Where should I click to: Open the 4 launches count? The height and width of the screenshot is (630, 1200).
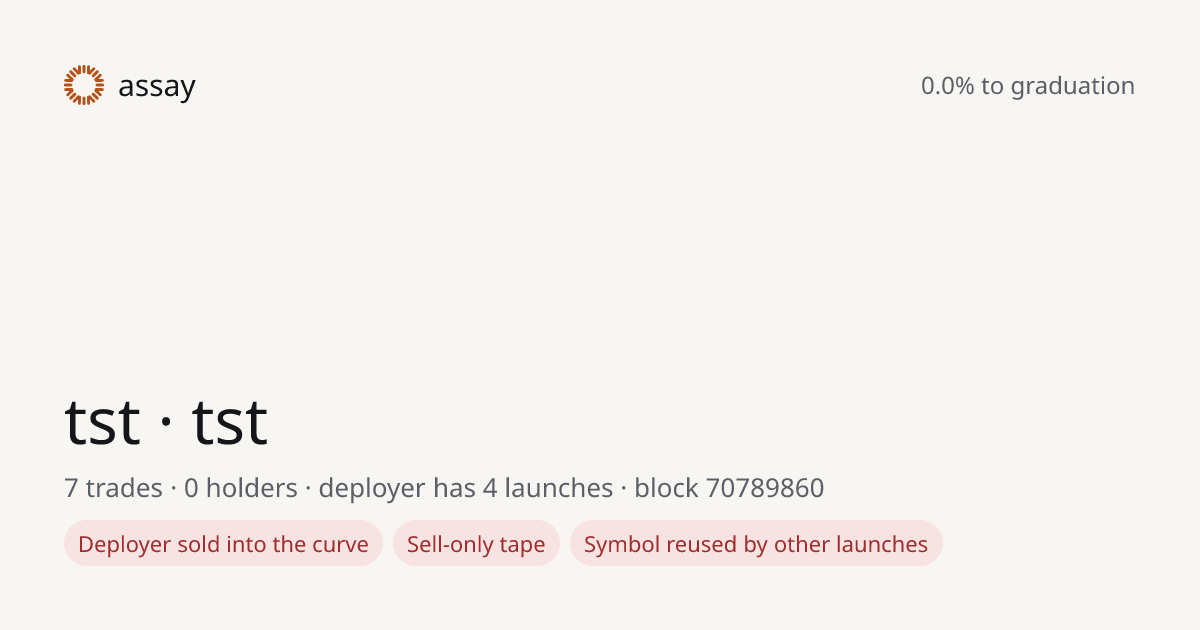[548, 488]
